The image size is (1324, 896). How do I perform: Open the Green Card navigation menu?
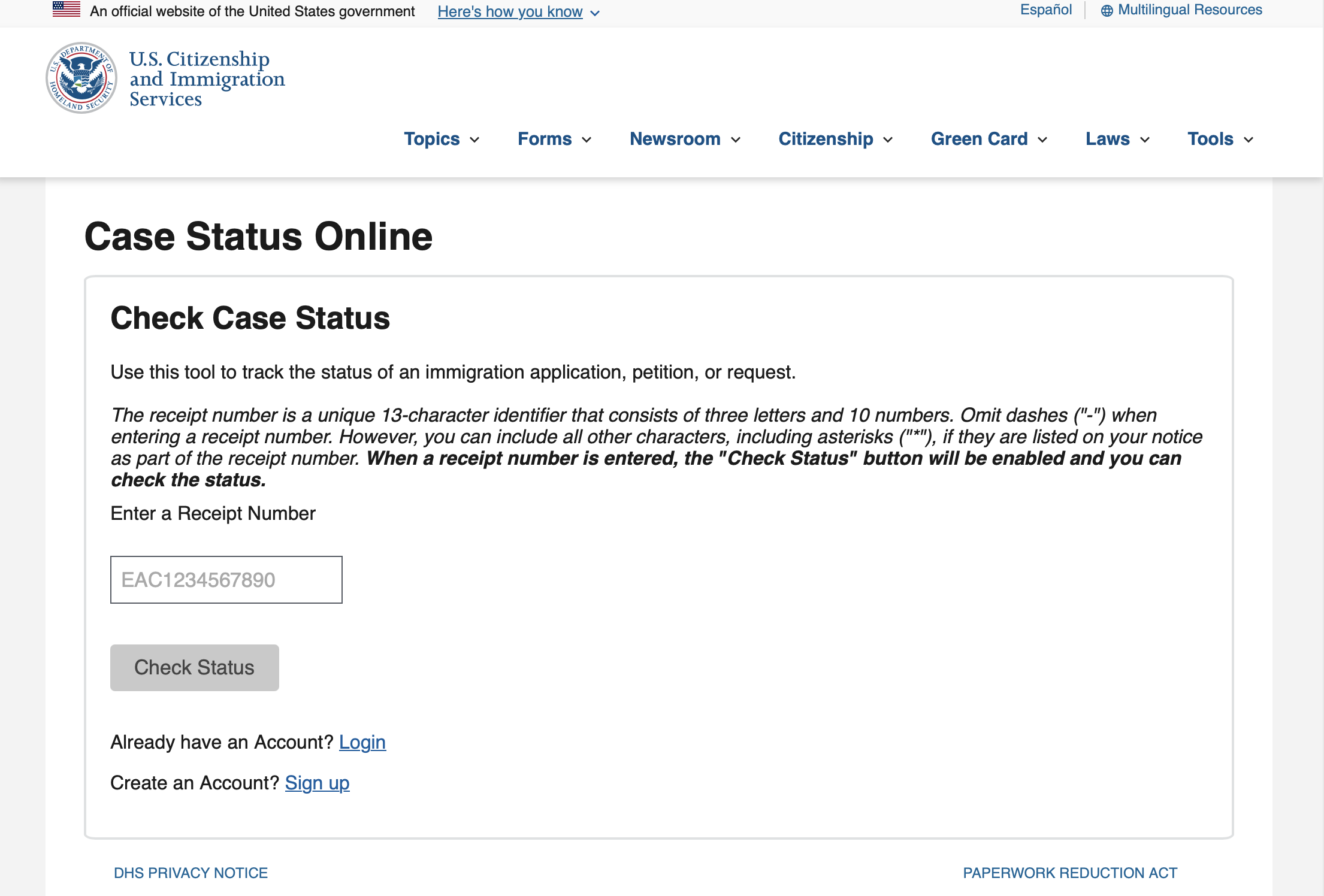989,139
